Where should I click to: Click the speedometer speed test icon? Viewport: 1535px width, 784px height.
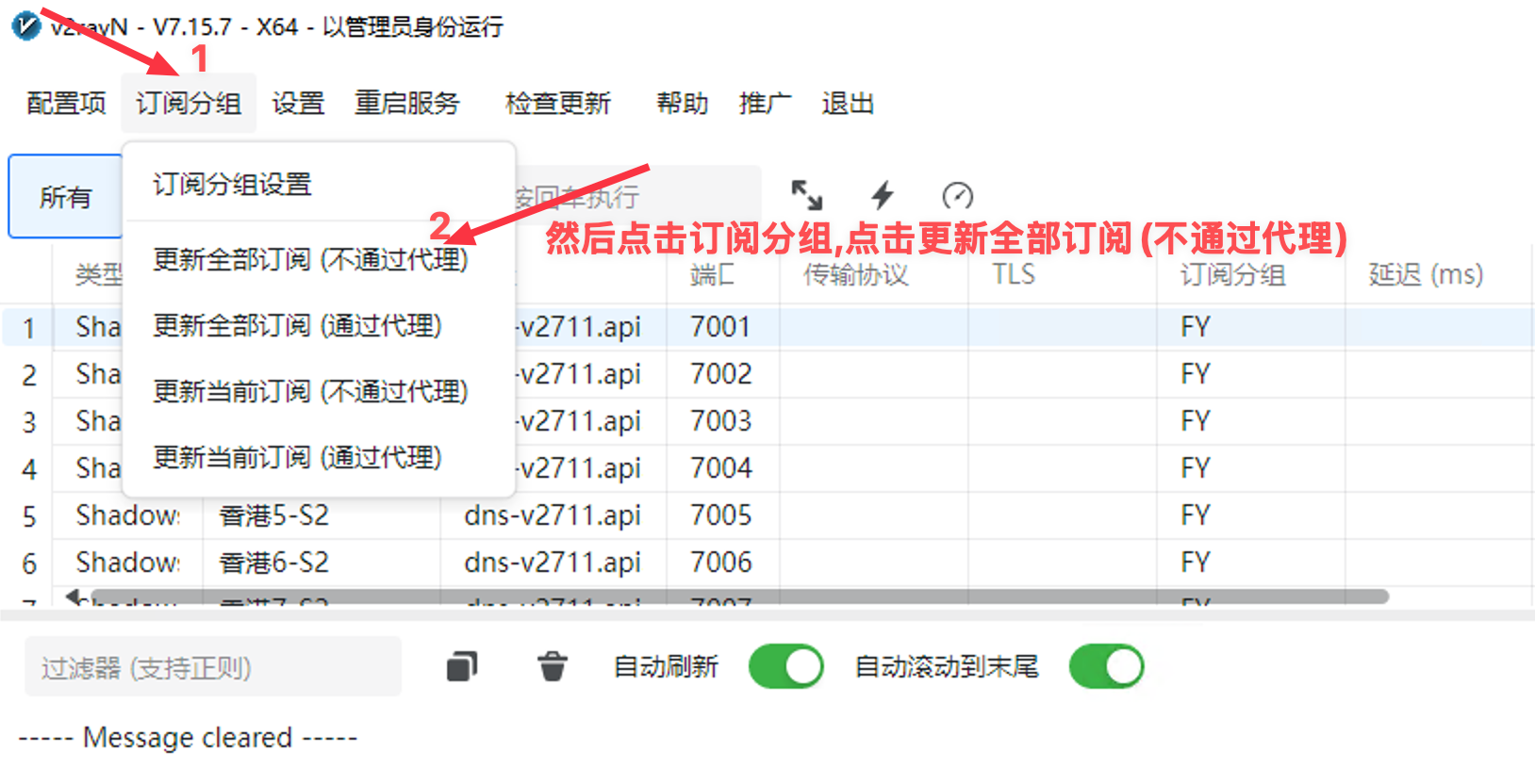tap(957, 195)
